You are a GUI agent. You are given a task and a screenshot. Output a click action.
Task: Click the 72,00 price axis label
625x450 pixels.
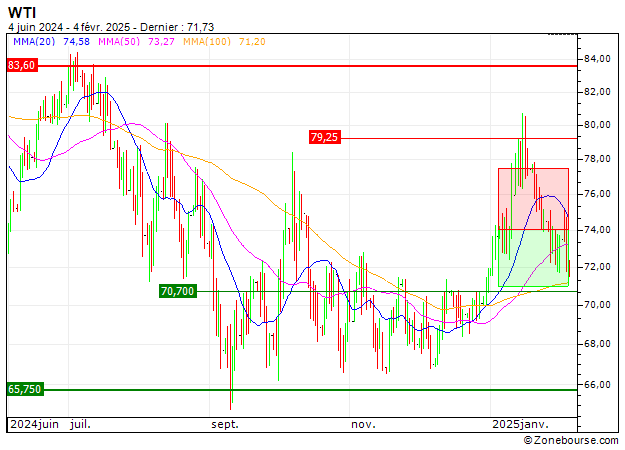tap(597, 266)
